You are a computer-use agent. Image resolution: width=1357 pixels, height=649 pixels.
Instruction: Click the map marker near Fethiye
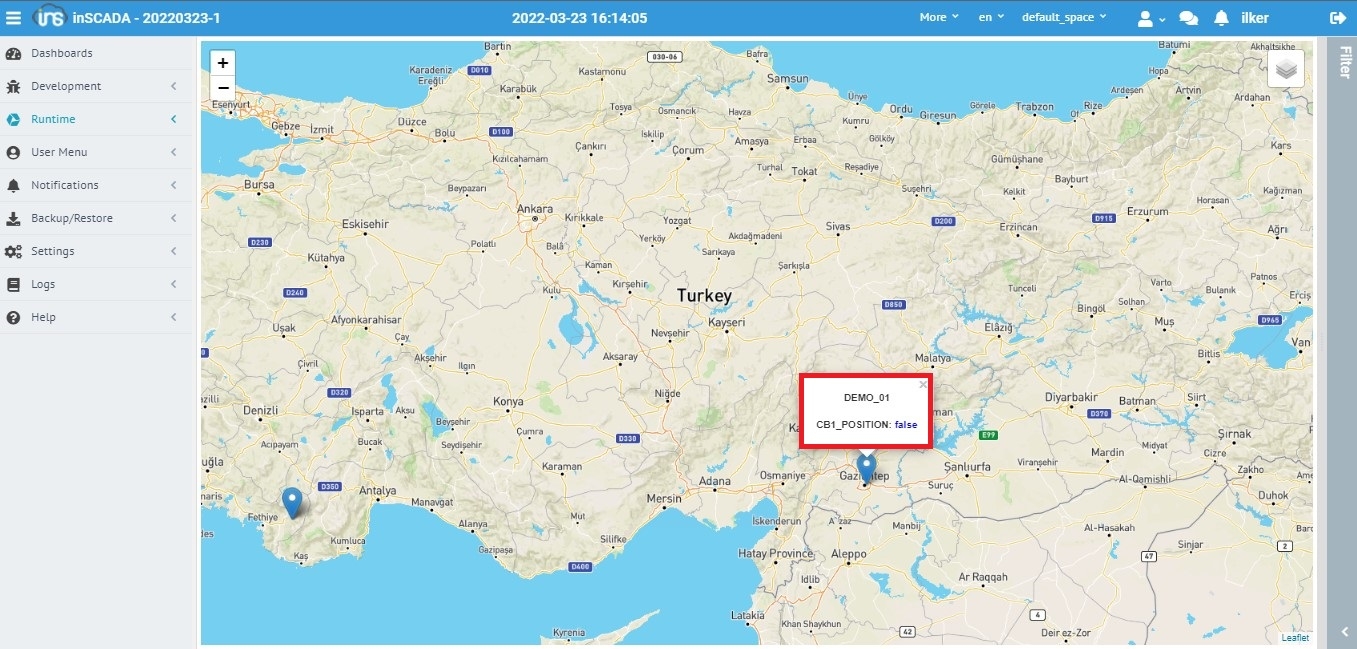click(292, 501)
